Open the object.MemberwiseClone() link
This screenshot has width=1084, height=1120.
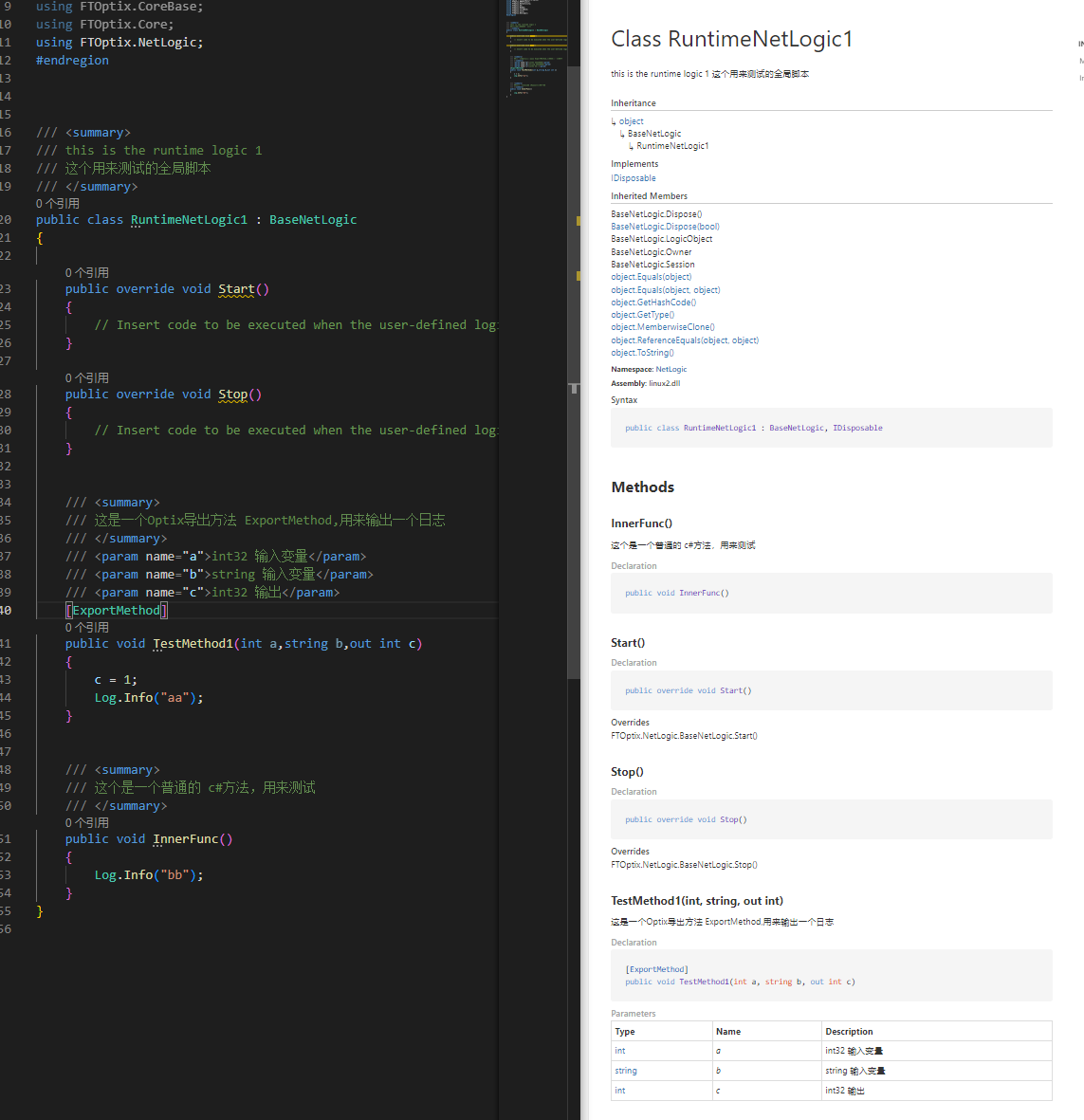pyautogui.click(x=662, y=327)
